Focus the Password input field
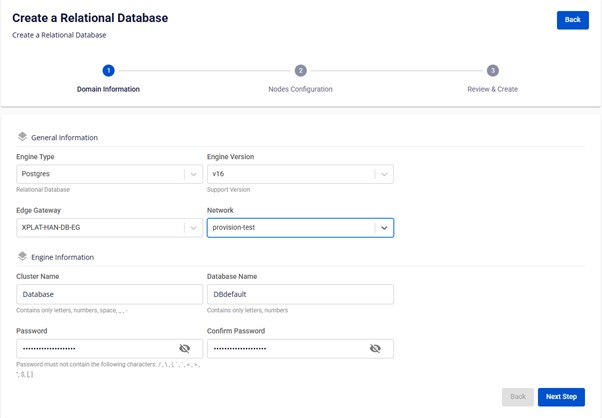Screen dimensions: 602x418 [109, 349]
